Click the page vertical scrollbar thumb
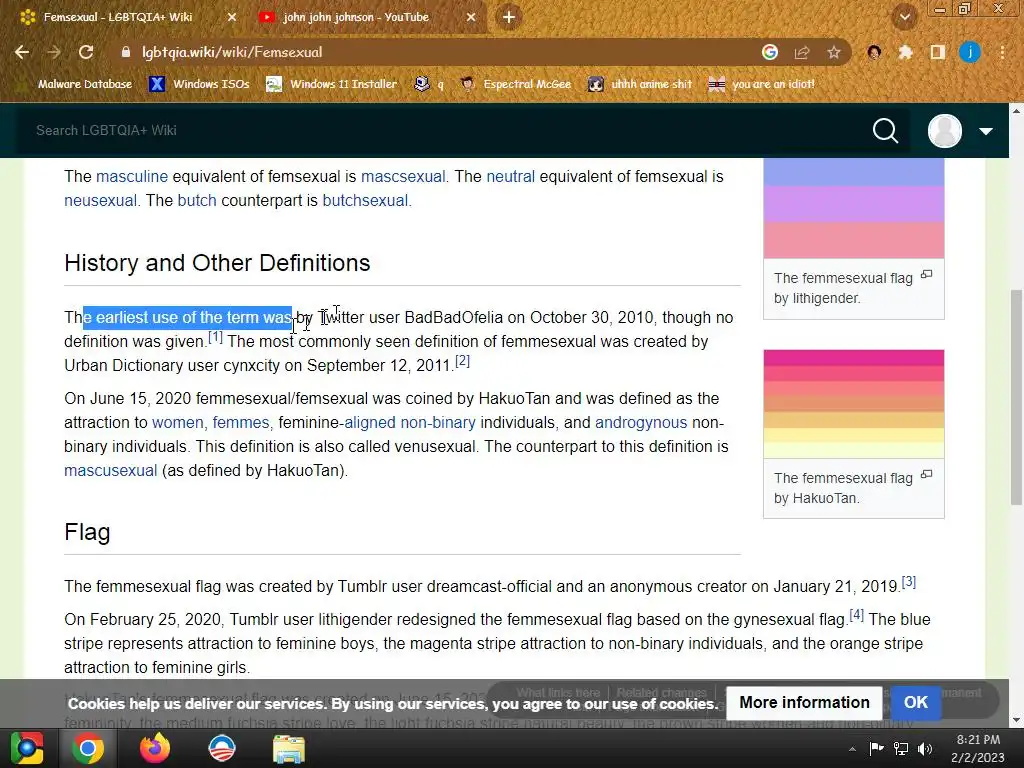Screen dimensions: 1024x768 tap(1016, 397)
